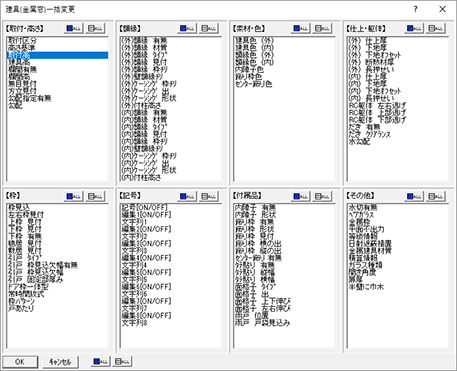457x371 pixels.
Task: Confirm with the OK button
Action: click(20, 362)
